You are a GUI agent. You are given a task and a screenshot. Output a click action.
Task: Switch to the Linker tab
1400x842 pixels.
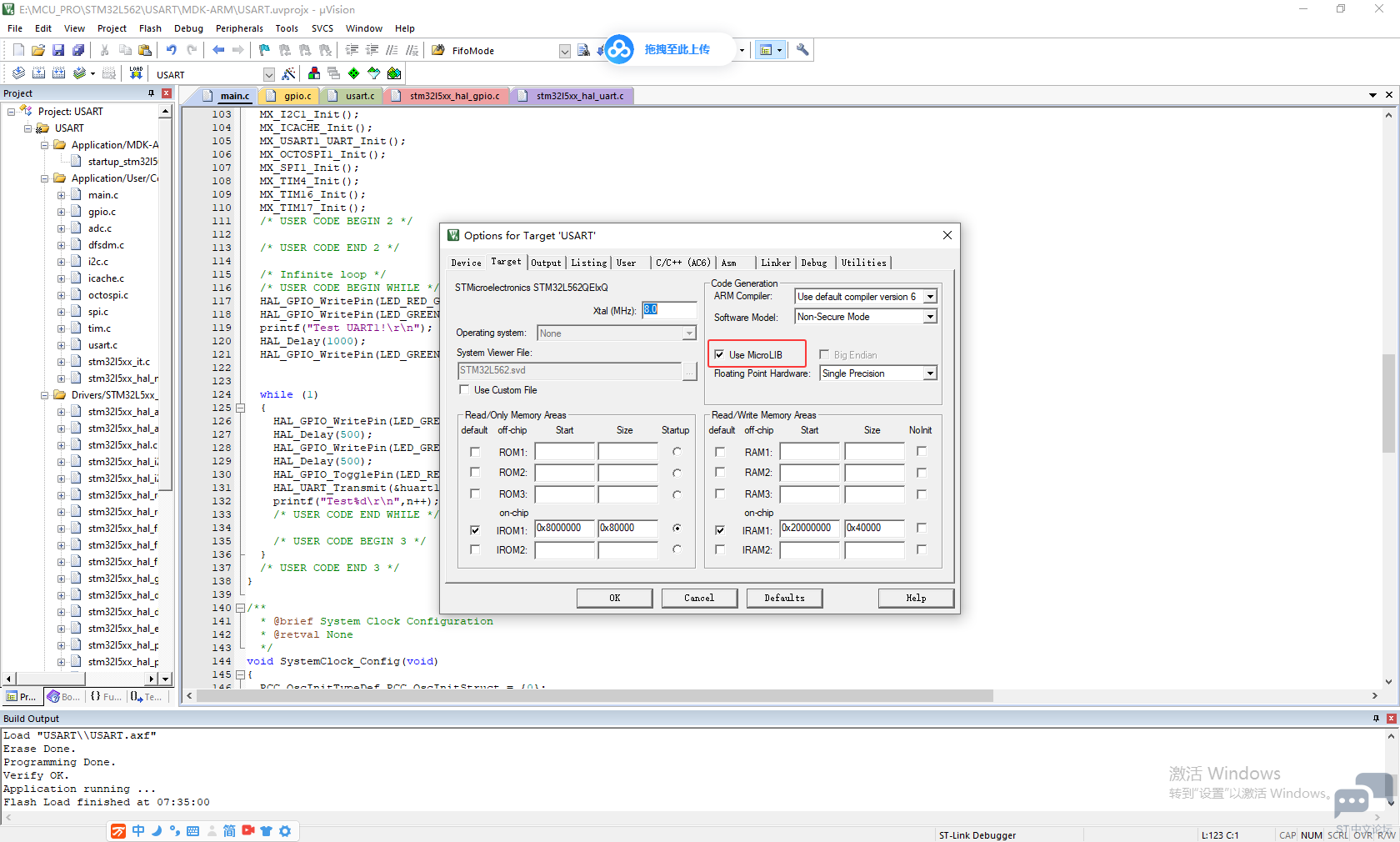776,263
